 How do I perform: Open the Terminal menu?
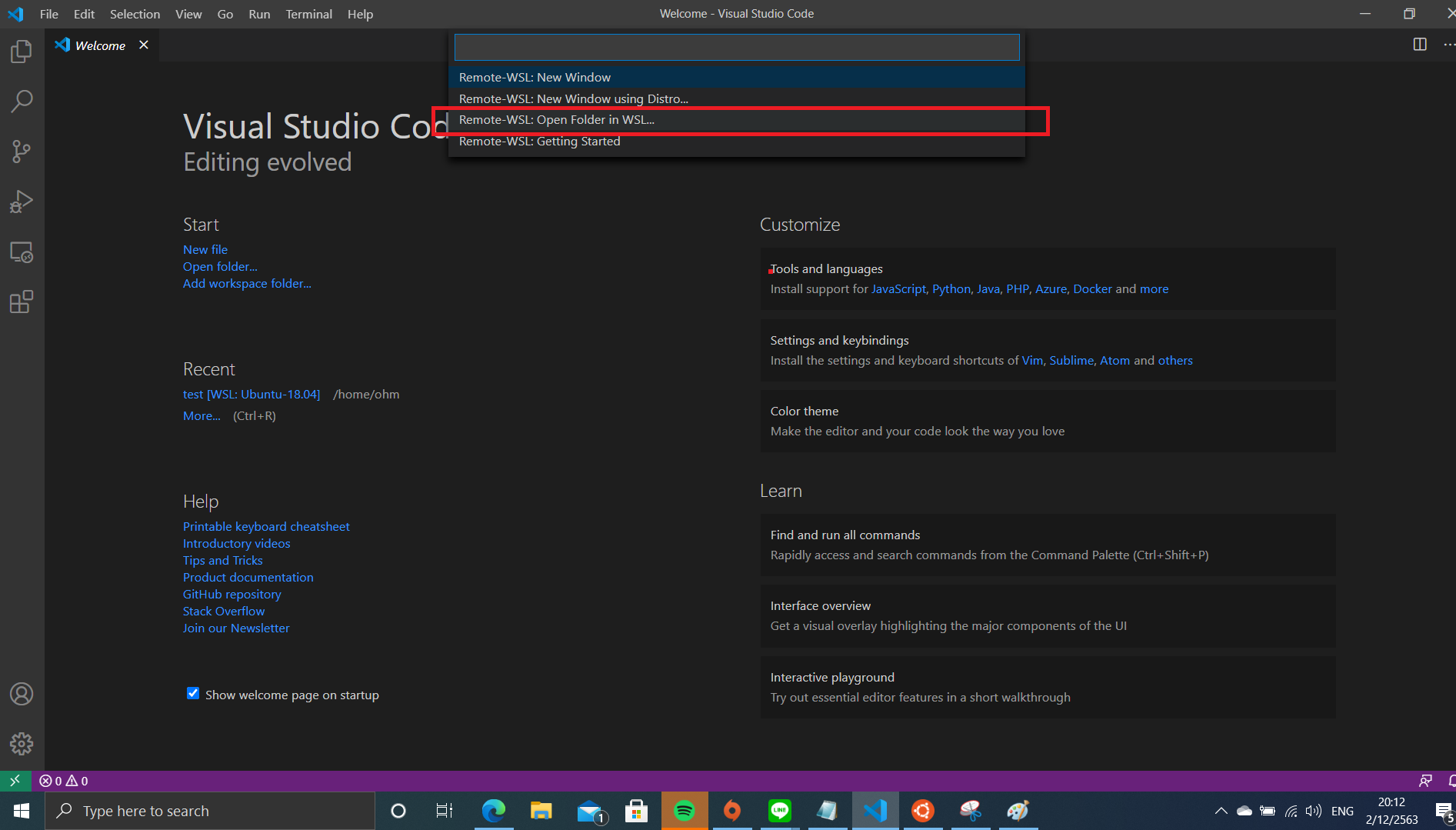(308, 14)
